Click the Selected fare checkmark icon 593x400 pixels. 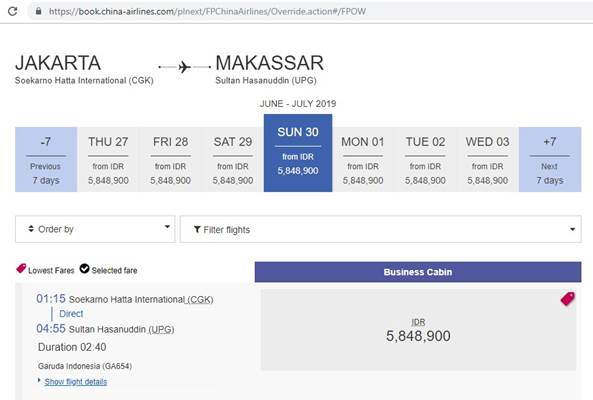point(84,268)
